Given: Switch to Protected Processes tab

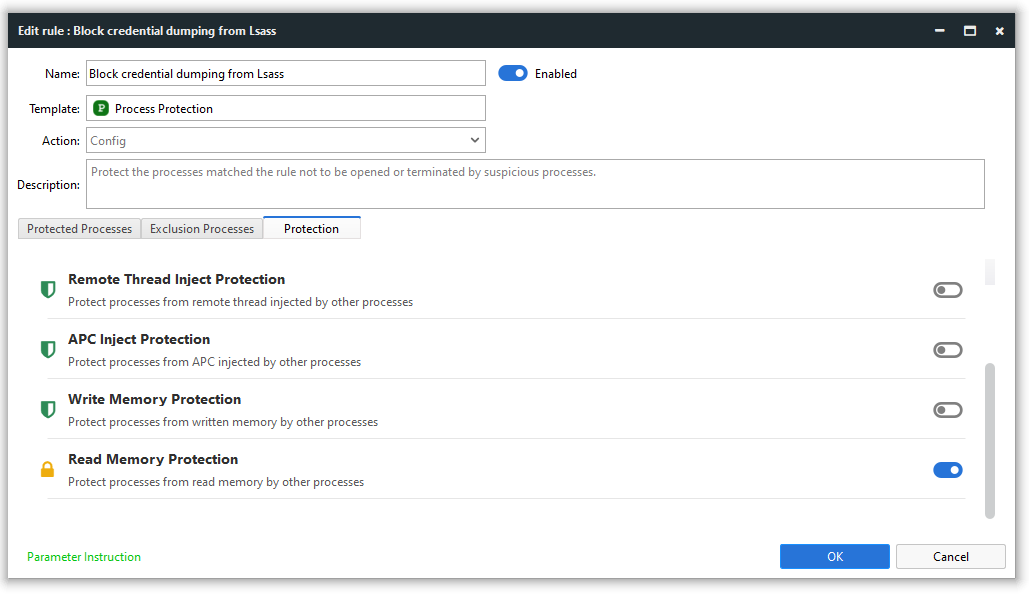Looking at the screenshot, I should point(79,229).
